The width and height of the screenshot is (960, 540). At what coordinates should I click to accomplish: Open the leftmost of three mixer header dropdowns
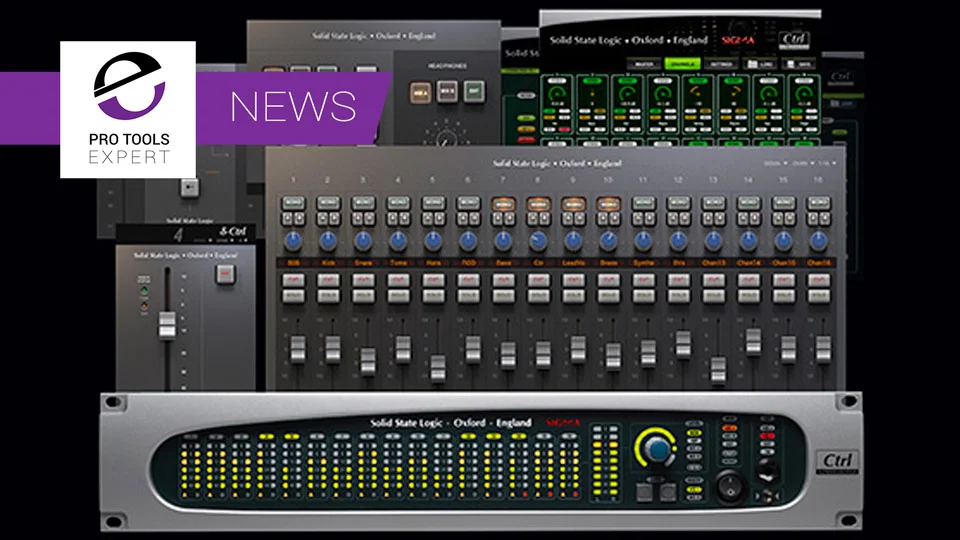coord(775,163)
